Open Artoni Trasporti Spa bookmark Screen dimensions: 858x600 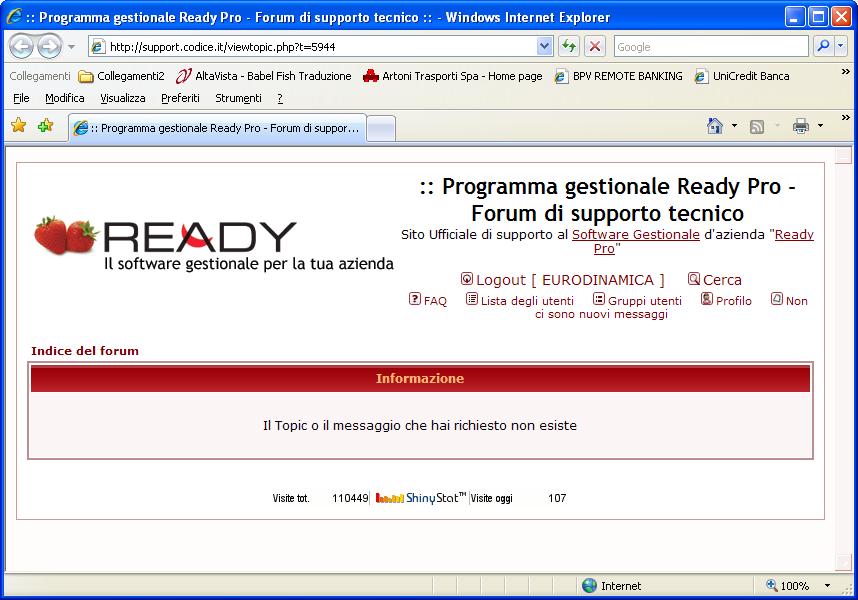point(453,76)
